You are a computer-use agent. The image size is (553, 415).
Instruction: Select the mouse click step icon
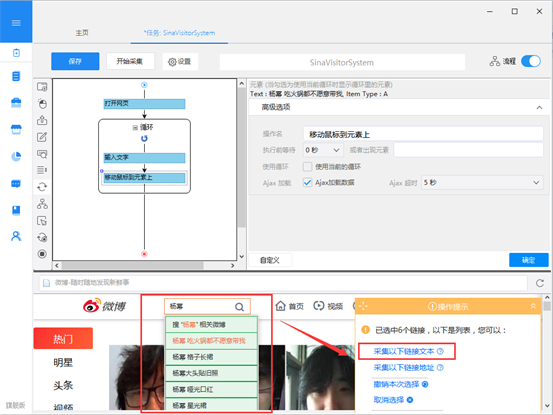[42, 103]
